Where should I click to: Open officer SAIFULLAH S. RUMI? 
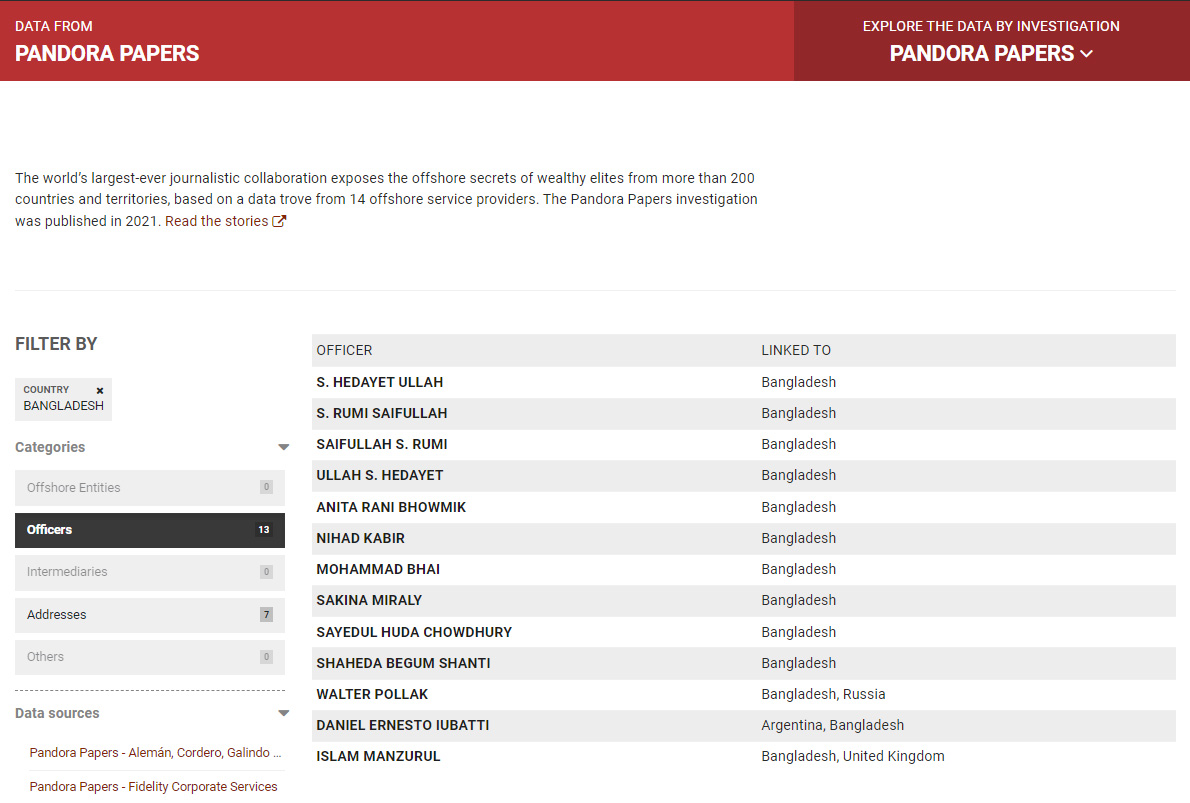click(x=382, y=444)
